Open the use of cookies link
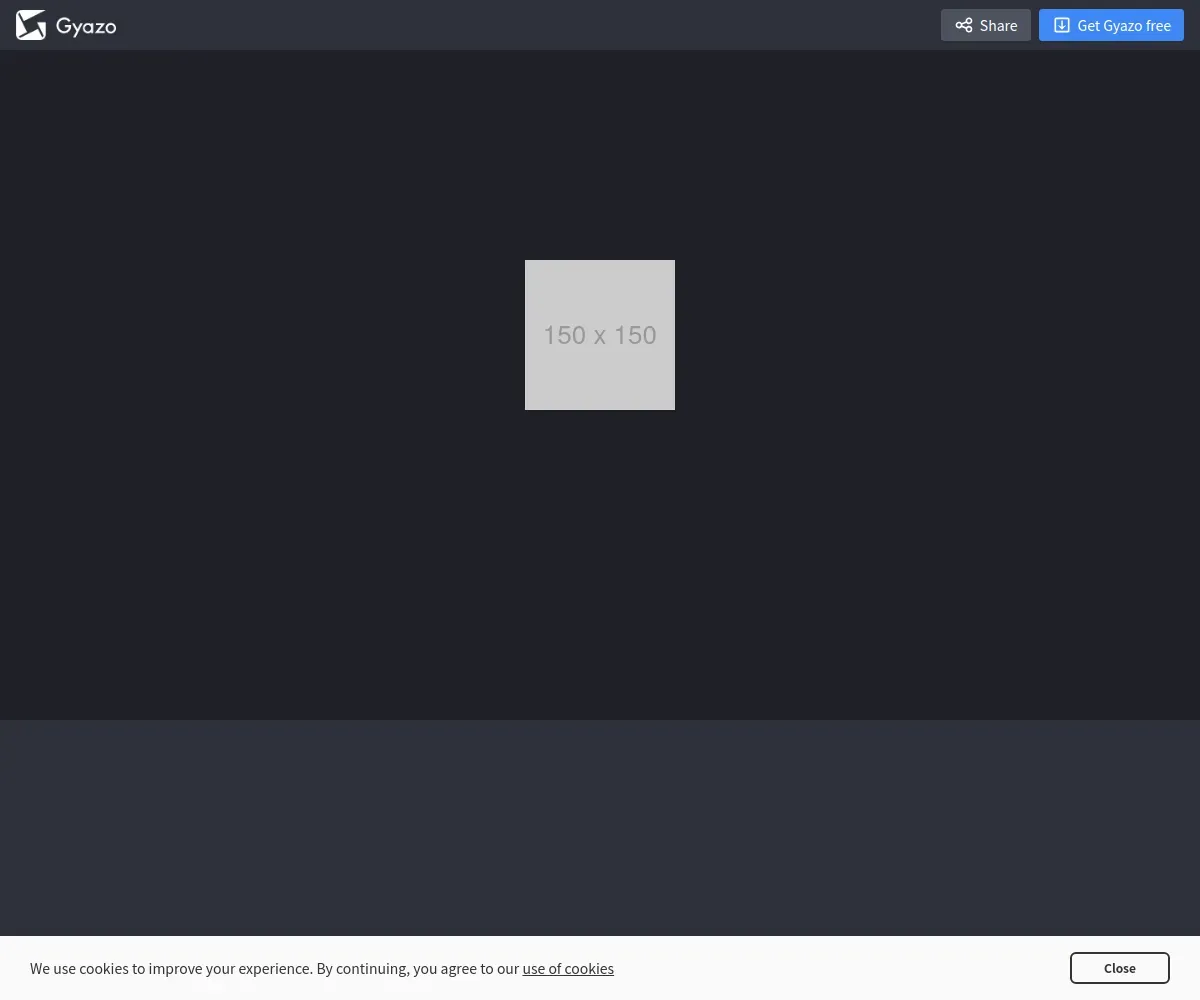This screenshot has width=1200, height=1000. [568, 968]
